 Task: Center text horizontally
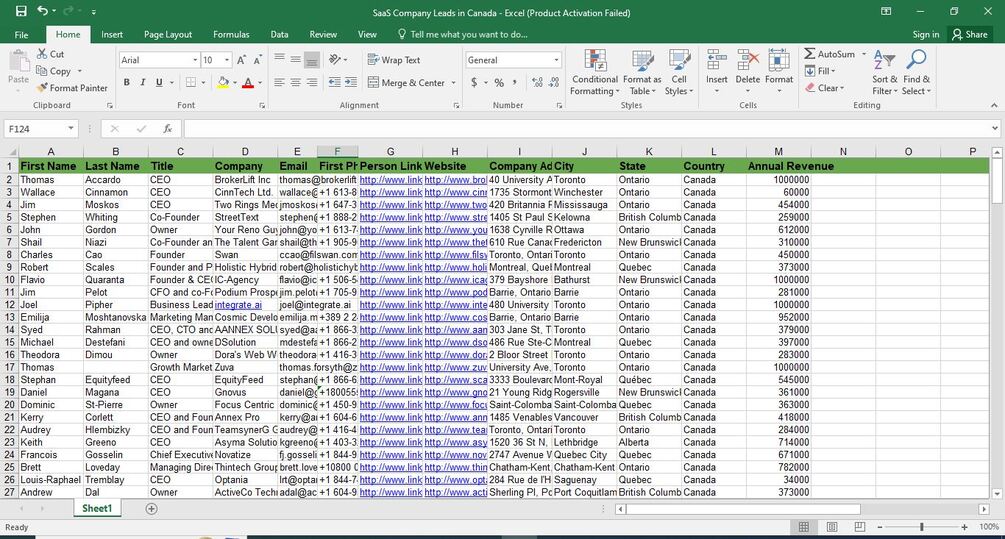tap(295, 82)
